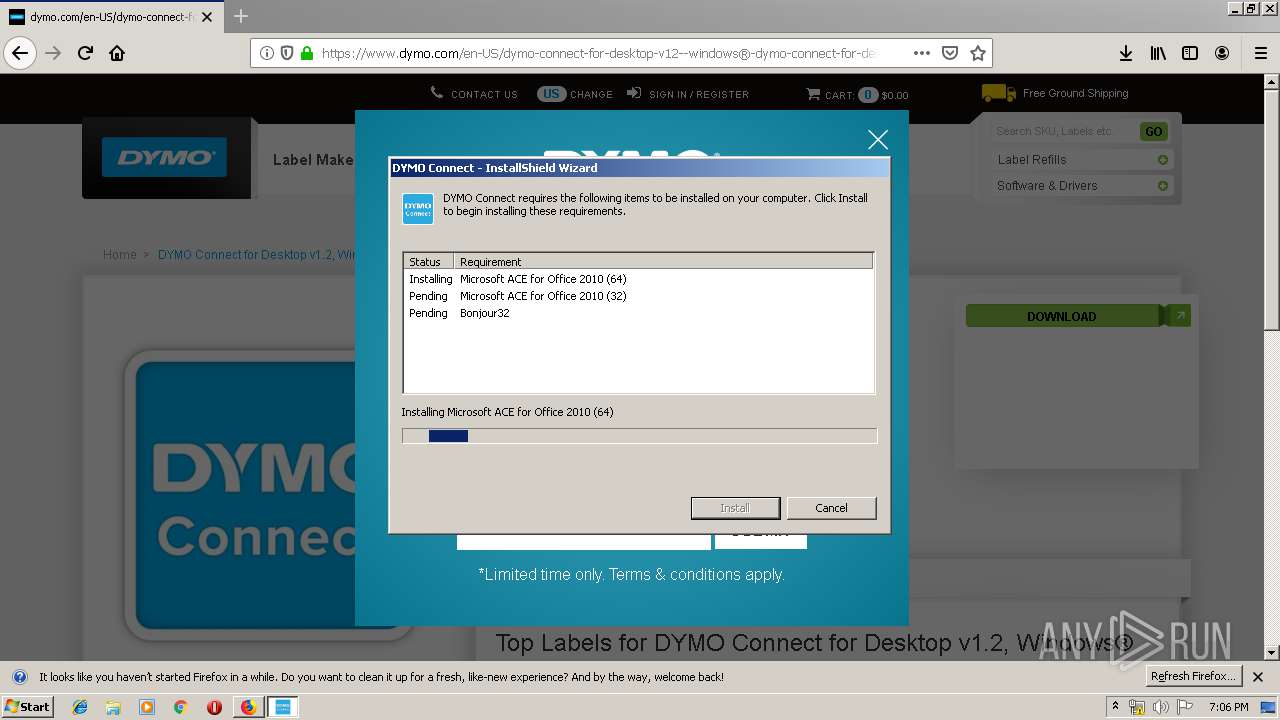This screenshot has height=720, width=1280.
Task: Click the page vertical scrollbar
Action: tap(1271, 369)
